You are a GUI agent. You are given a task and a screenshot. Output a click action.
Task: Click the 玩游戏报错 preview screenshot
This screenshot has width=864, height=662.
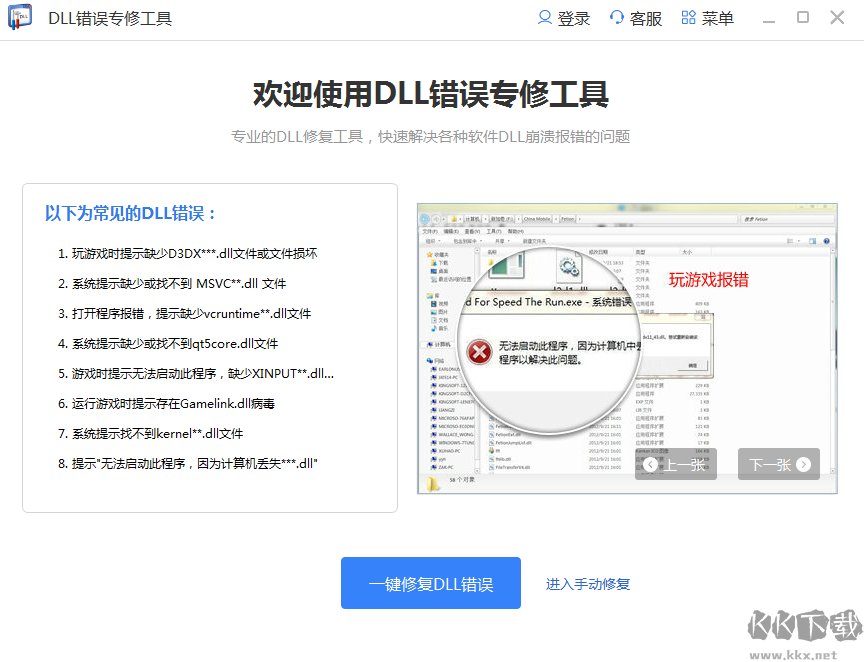[627, 345]
